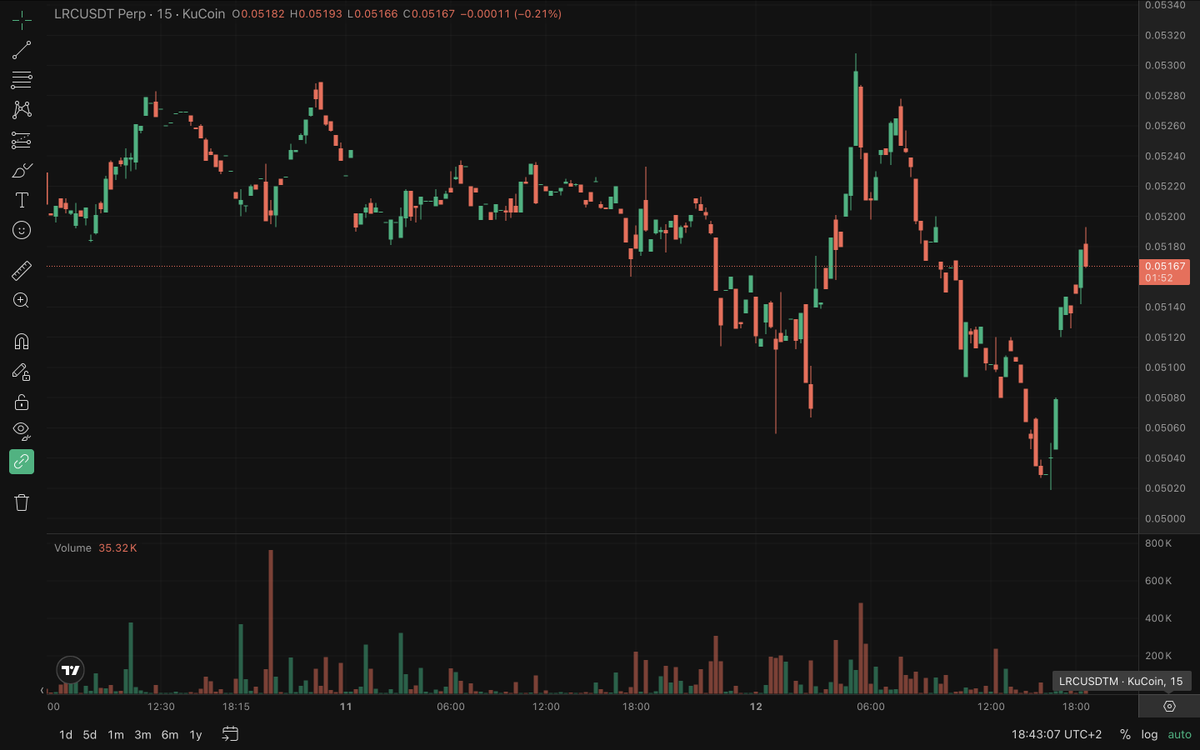Open timezone menu at 18:43:07 UTC+2
Image resolution: width=1200 pixels, height=750 pixels.
tap(1056, 735)
